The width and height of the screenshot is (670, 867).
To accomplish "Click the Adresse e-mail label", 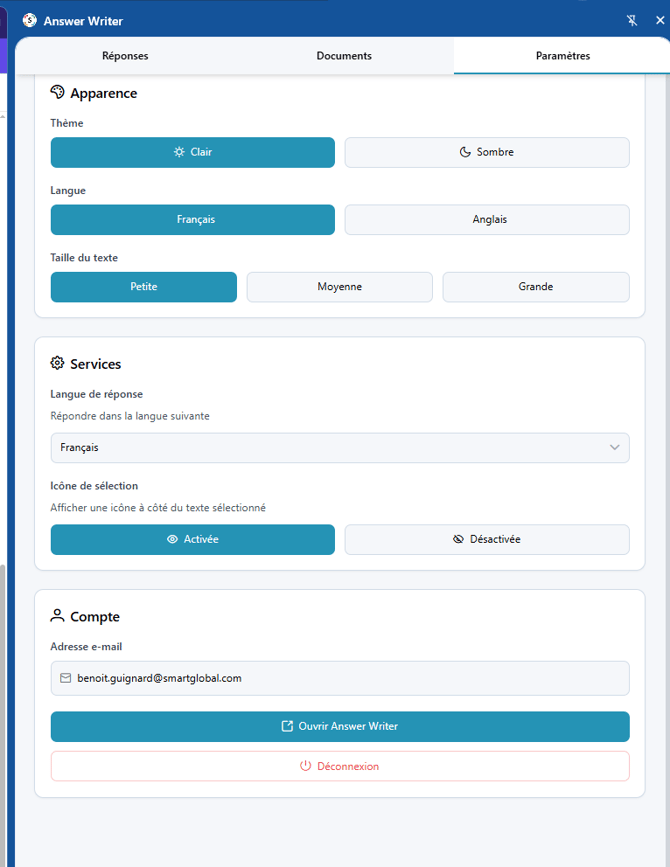I will tap(86, 647).
